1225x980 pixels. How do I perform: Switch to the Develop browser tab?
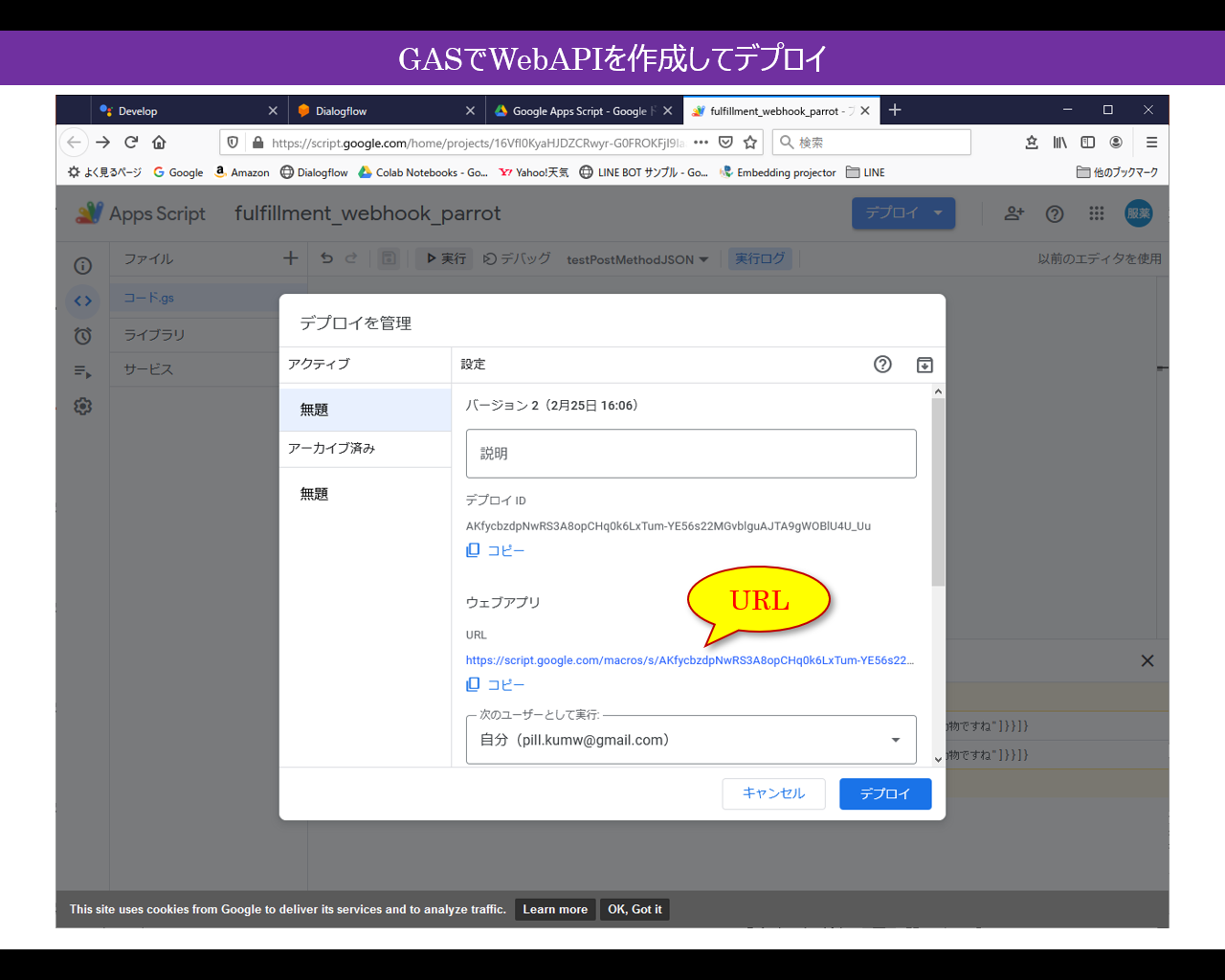click(188, 111)
